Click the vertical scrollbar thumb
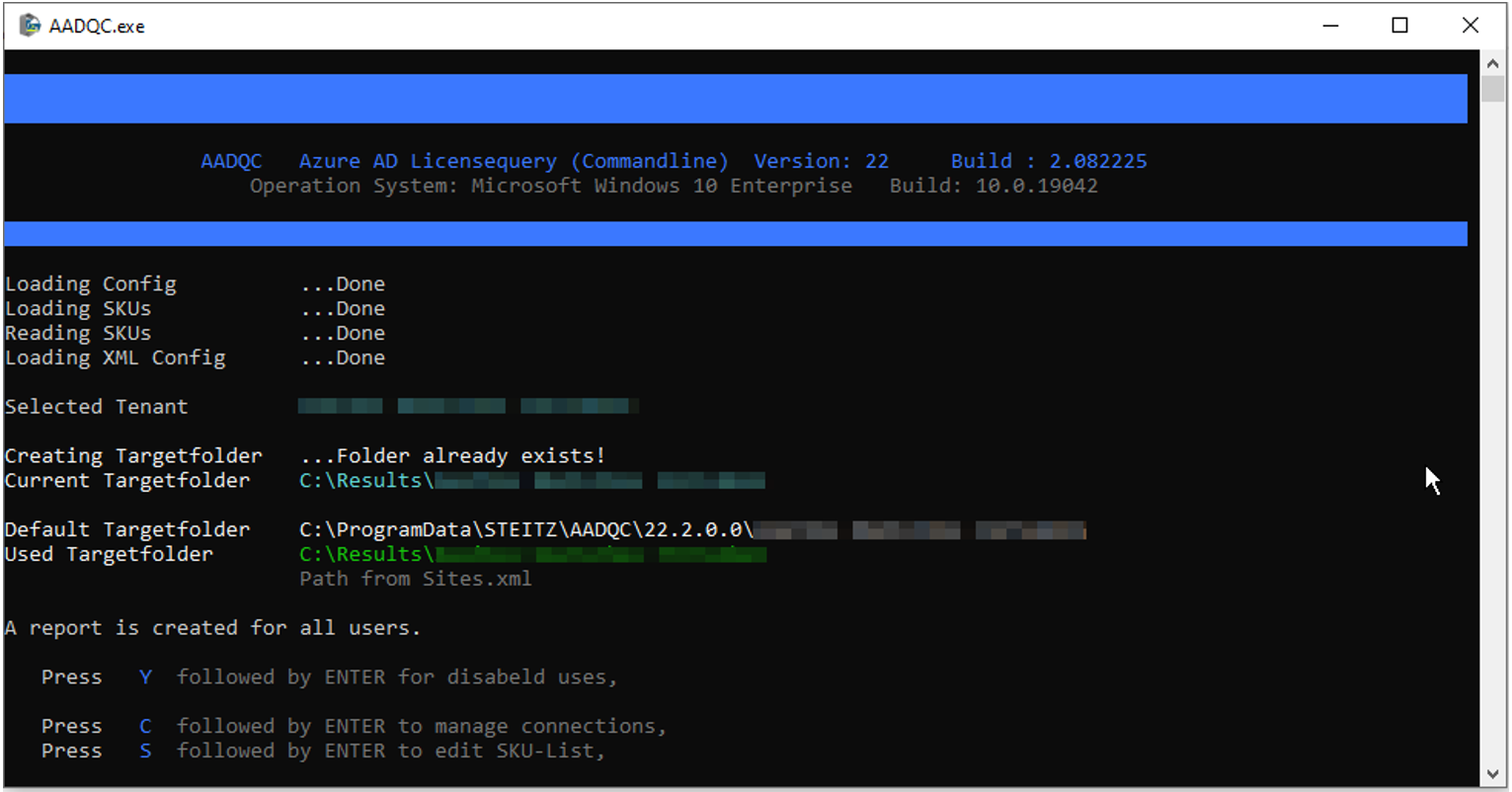Viewport: 1512px width, 792px height. click(x=1492, y=89)
